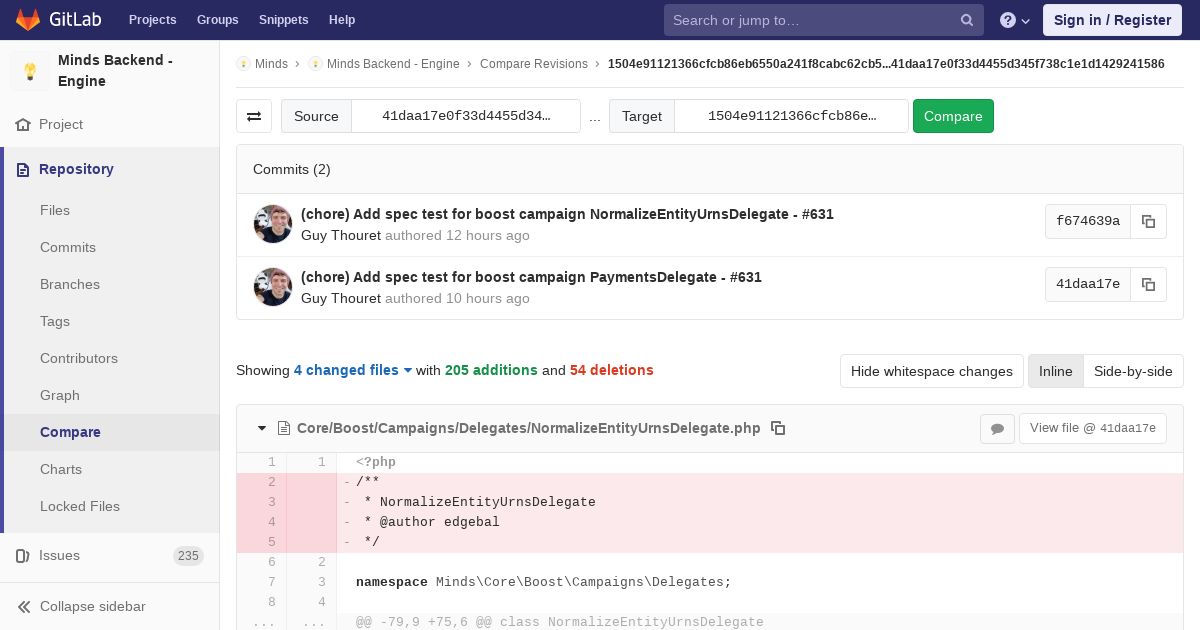Viewport: 1200px width, 630px height.
Task: Collapse the NormalizeEntityUrnsDelegate.php diff
Action: (262, 428)
